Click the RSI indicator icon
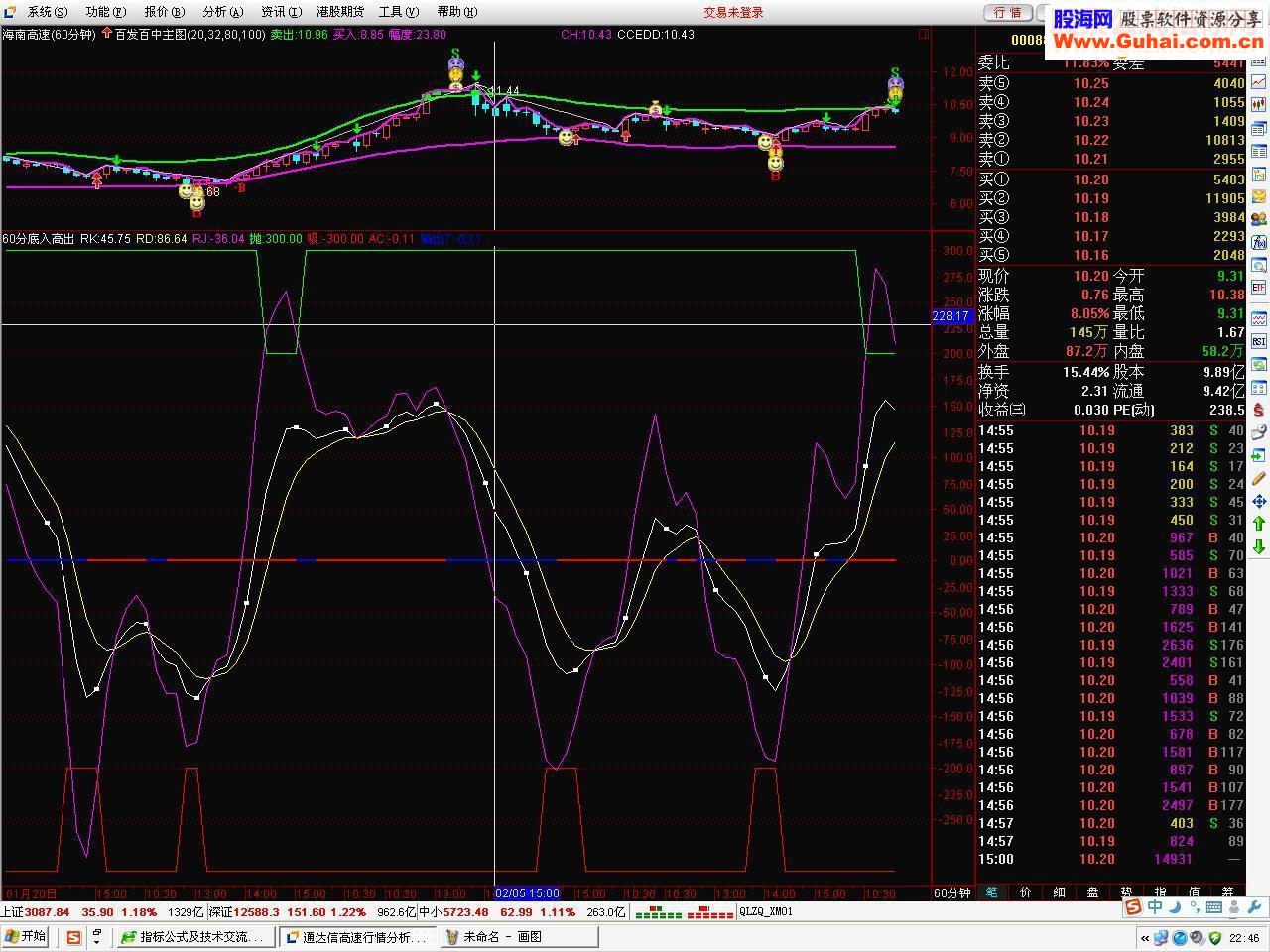The width and height of the screenshot is (1270, 952). [1258, 340]
